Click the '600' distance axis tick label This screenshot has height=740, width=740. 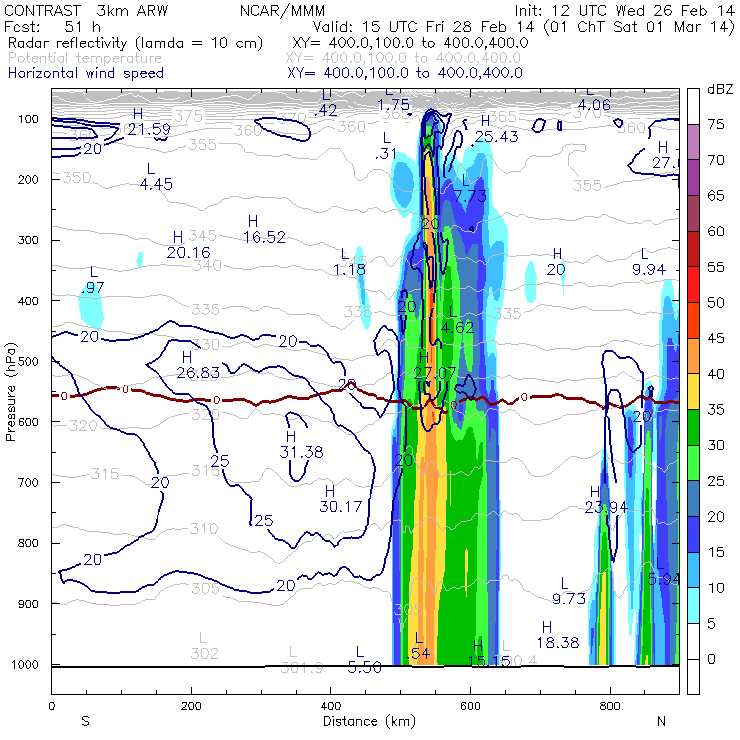[x=470, y=706]
